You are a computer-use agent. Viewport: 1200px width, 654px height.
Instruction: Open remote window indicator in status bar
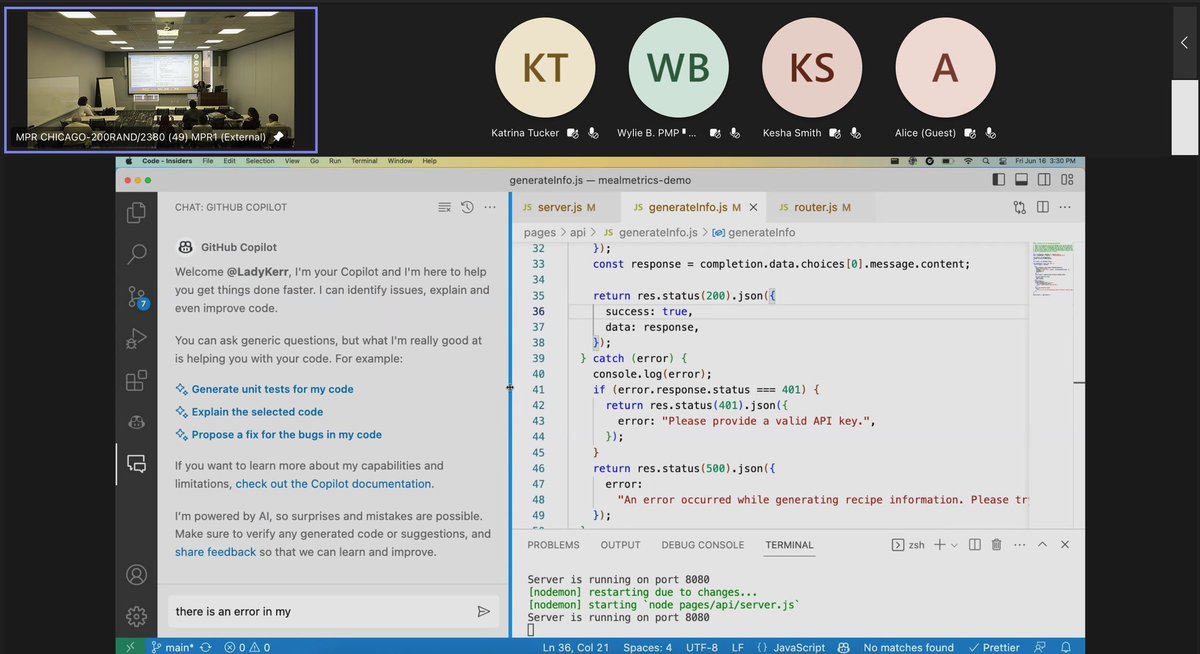(130, 647)
